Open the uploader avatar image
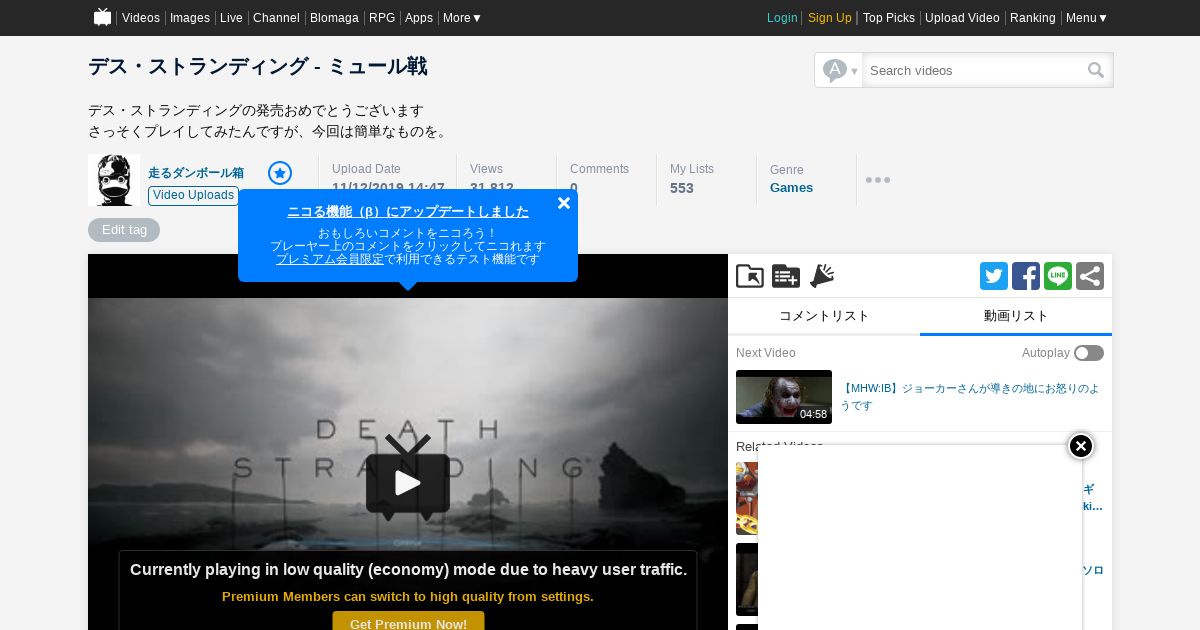This screenshot has width=1200, height=630. tap(113, 180)
